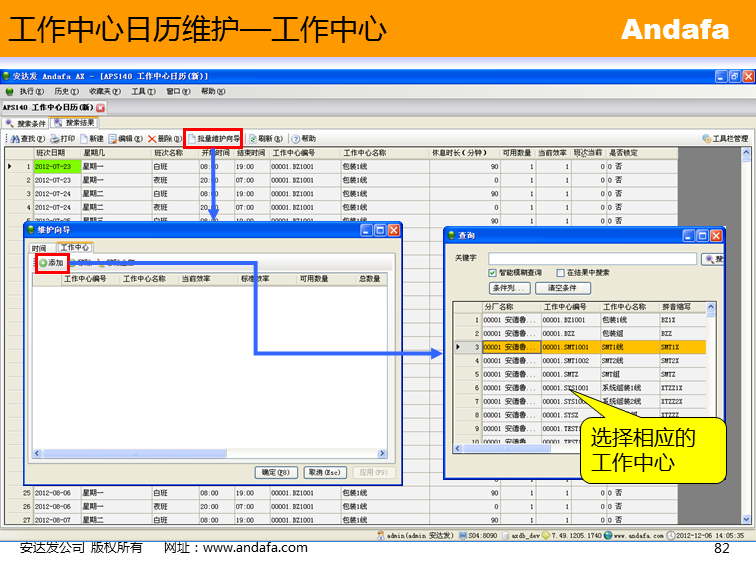Click the 刷新 (Refresh) toolbar icon
This screenshot has height=567, width=756.
(x=261, y=139)
